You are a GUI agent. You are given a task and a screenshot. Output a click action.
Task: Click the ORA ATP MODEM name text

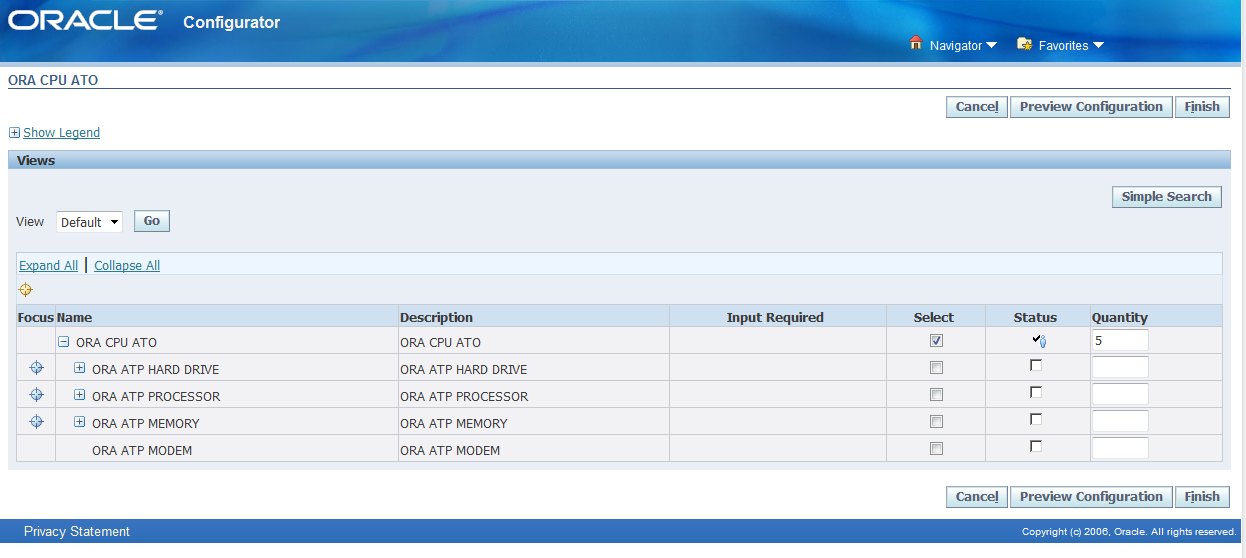tap(142, 451)
